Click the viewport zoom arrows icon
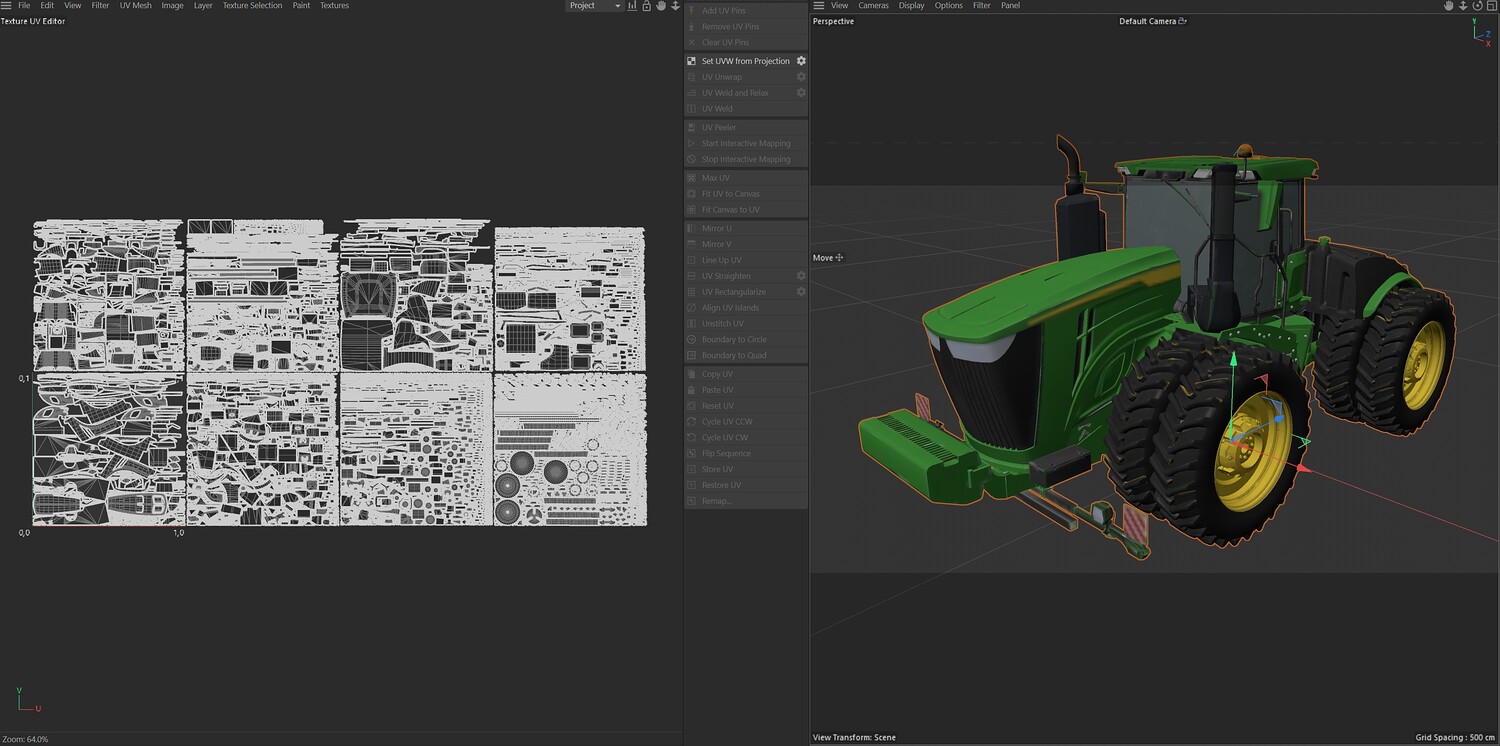The width and height of the screenshot is (1500, 746). point(1462,6)
